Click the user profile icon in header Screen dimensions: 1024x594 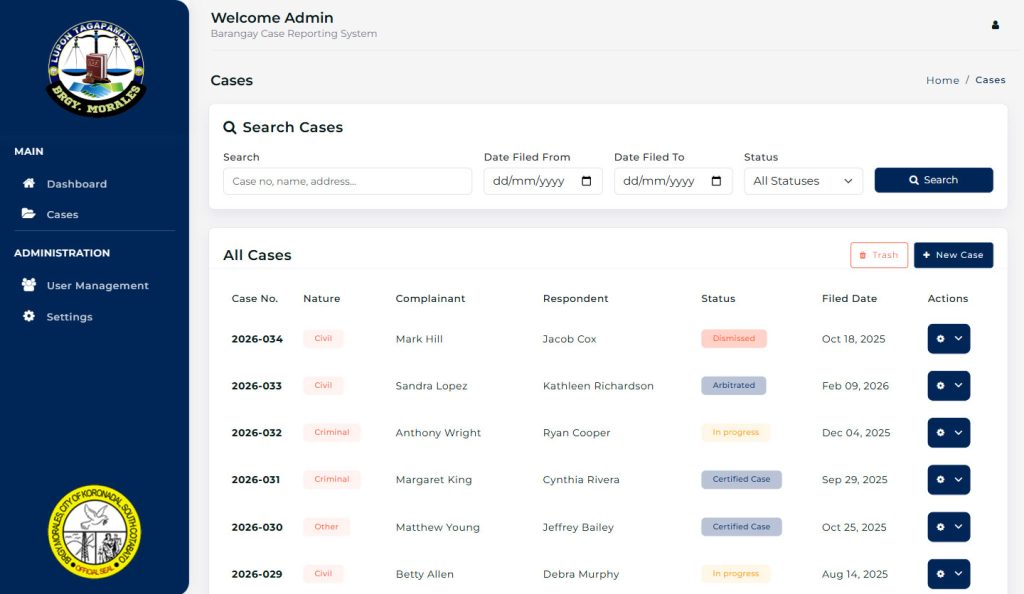[x=995, y=25]
